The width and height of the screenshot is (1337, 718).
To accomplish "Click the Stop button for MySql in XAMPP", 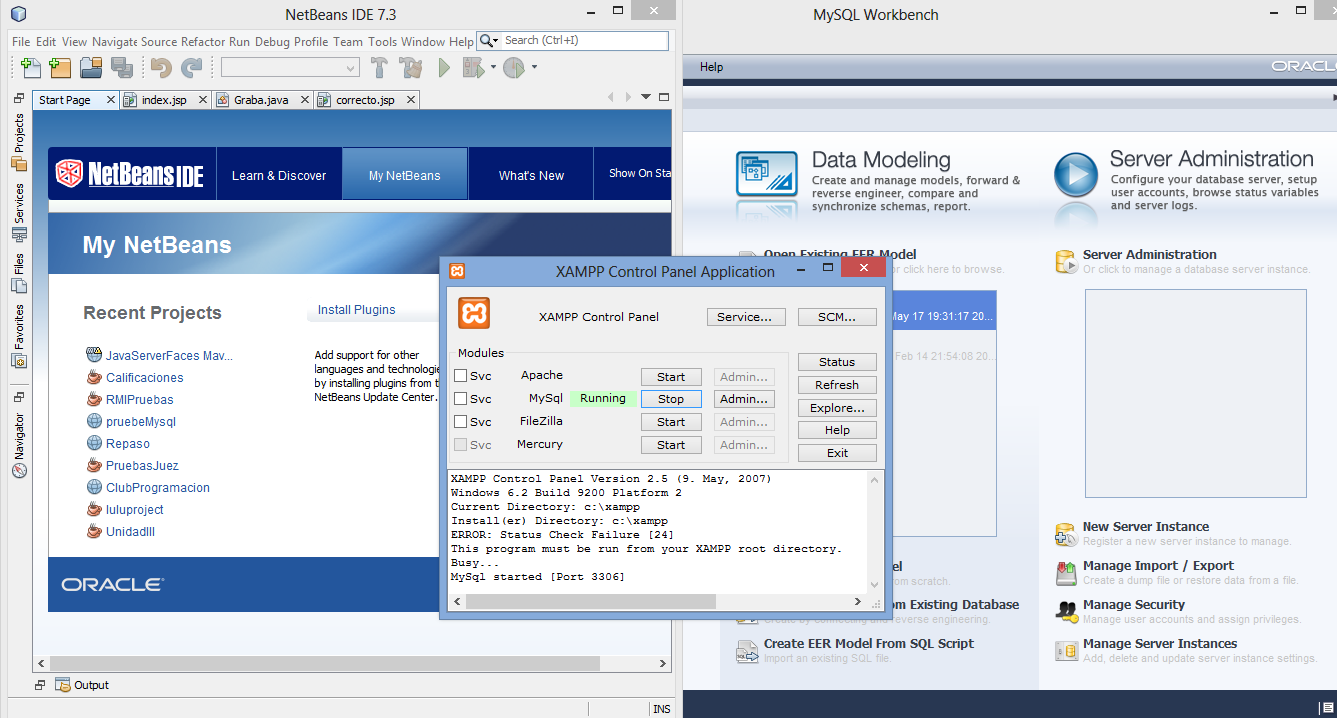I will (671, 399).
